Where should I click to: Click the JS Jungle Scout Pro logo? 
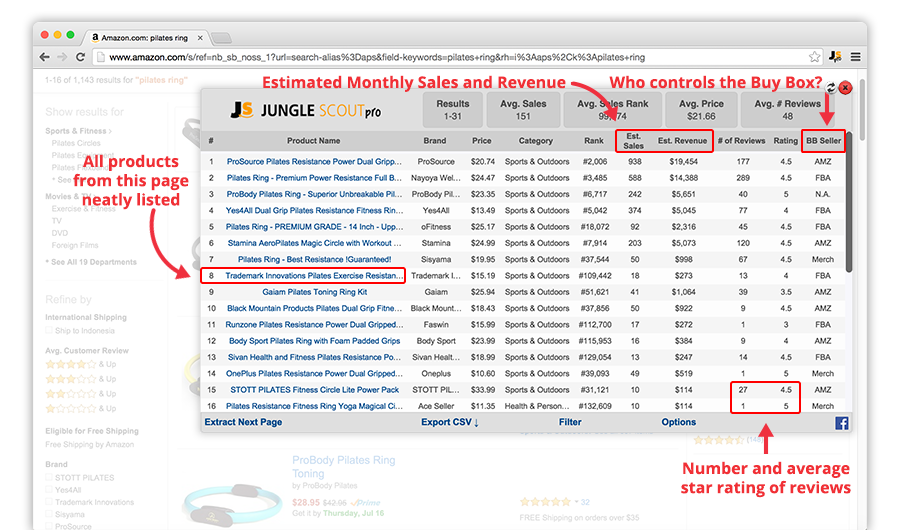305,110
